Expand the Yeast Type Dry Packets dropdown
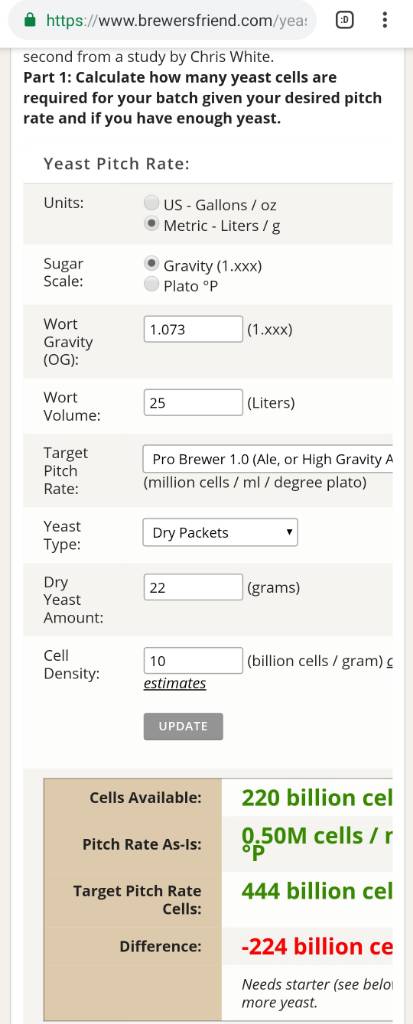Image resolution: width=413 pixels, height=1024 pixels. (x=220, y=532)
